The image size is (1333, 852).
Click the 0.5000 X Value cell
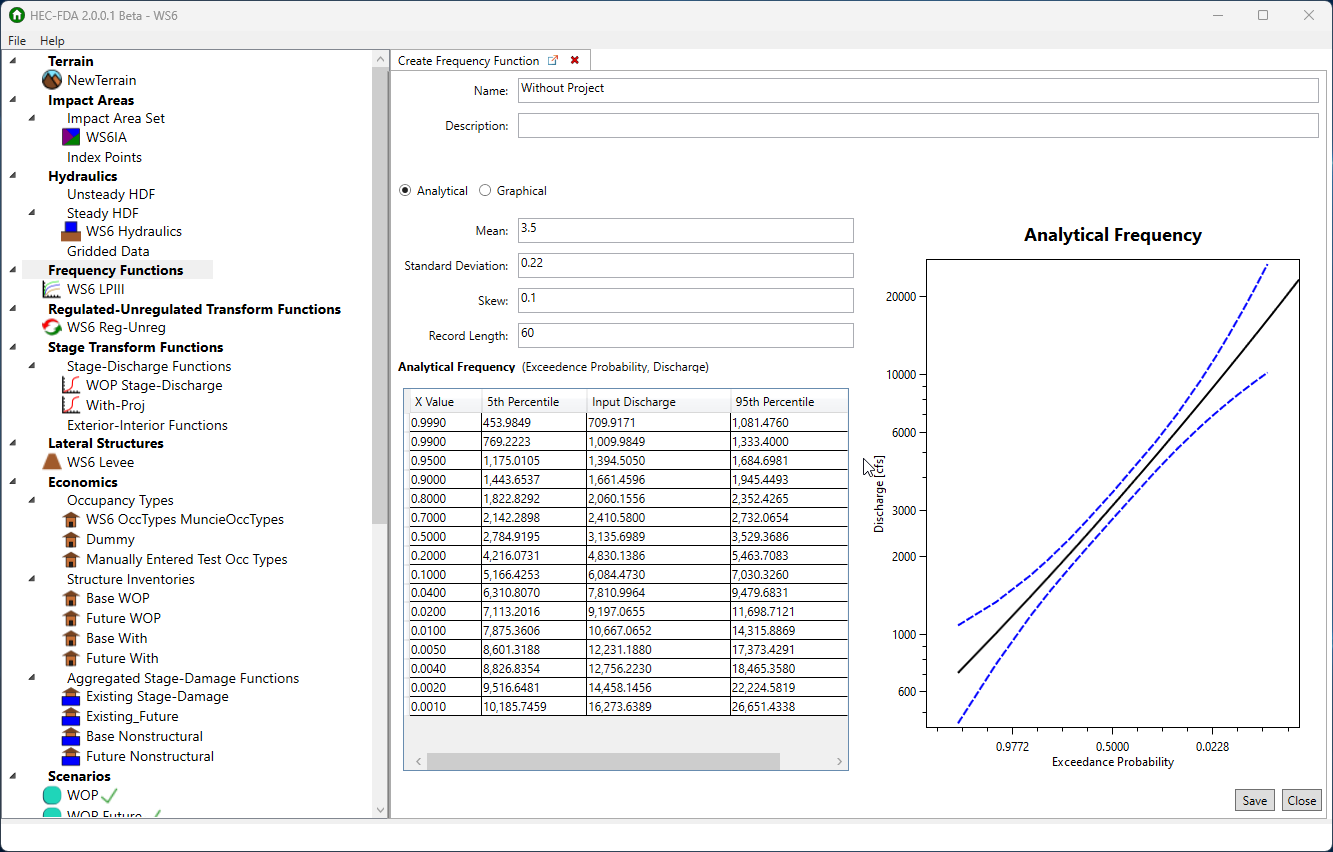(x=445, y=536)
